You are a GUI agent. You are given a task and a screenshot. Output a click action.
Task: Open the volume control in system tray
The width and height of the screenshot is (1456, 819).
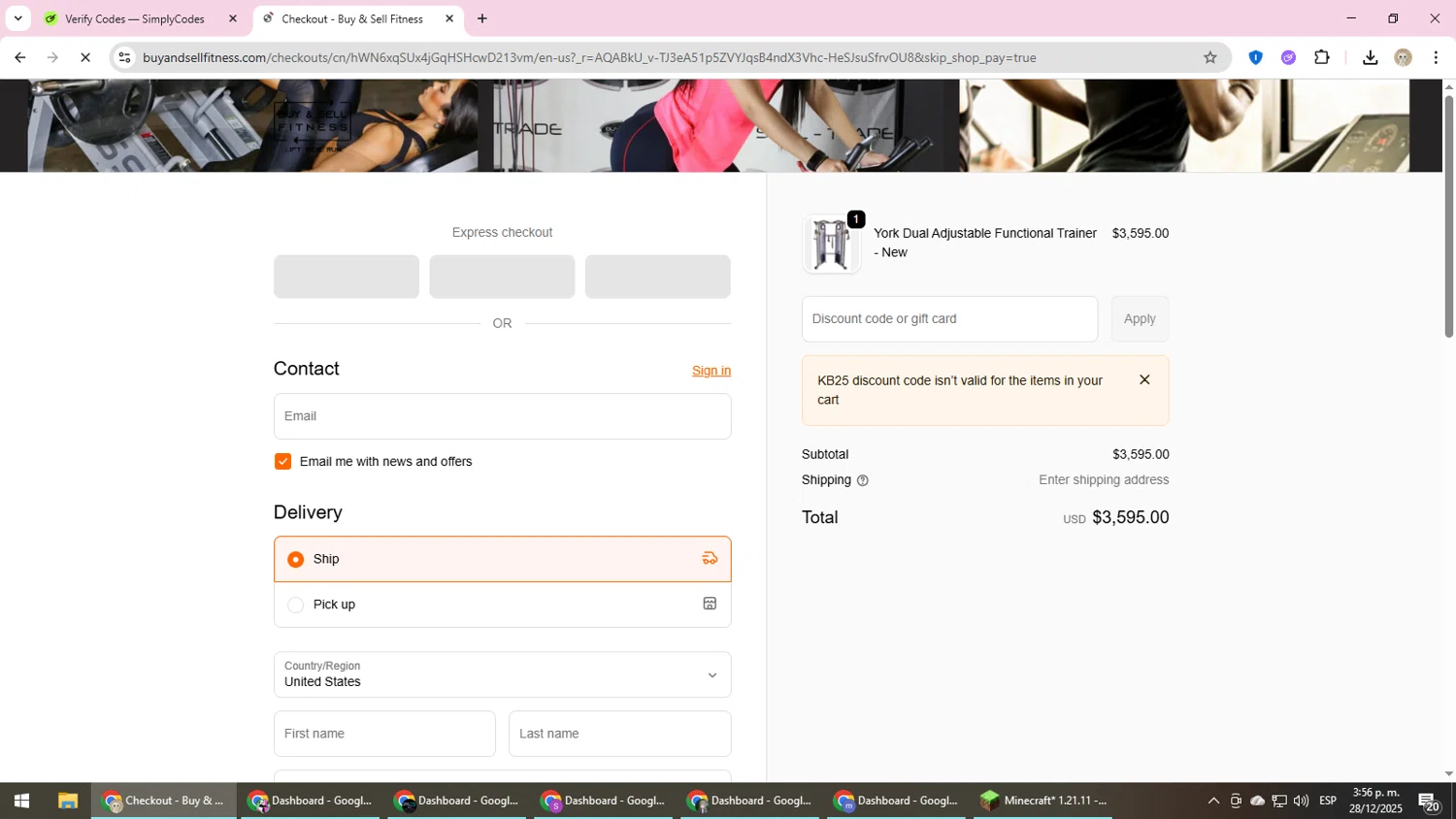[x=1301, y=801]
